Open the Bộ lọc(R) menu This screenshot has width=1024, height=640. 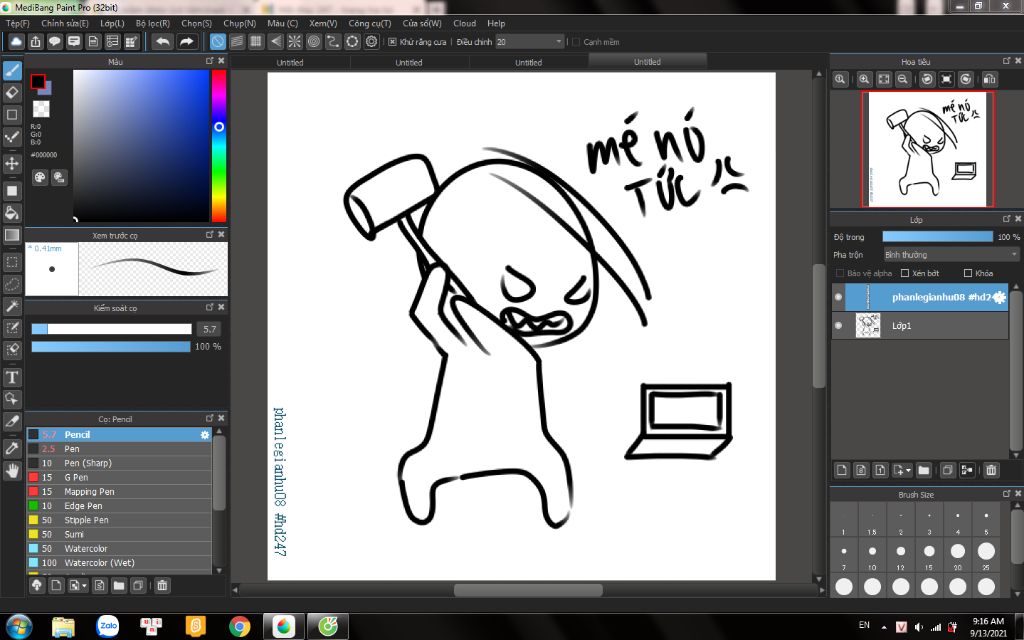[x=153, y=23]
